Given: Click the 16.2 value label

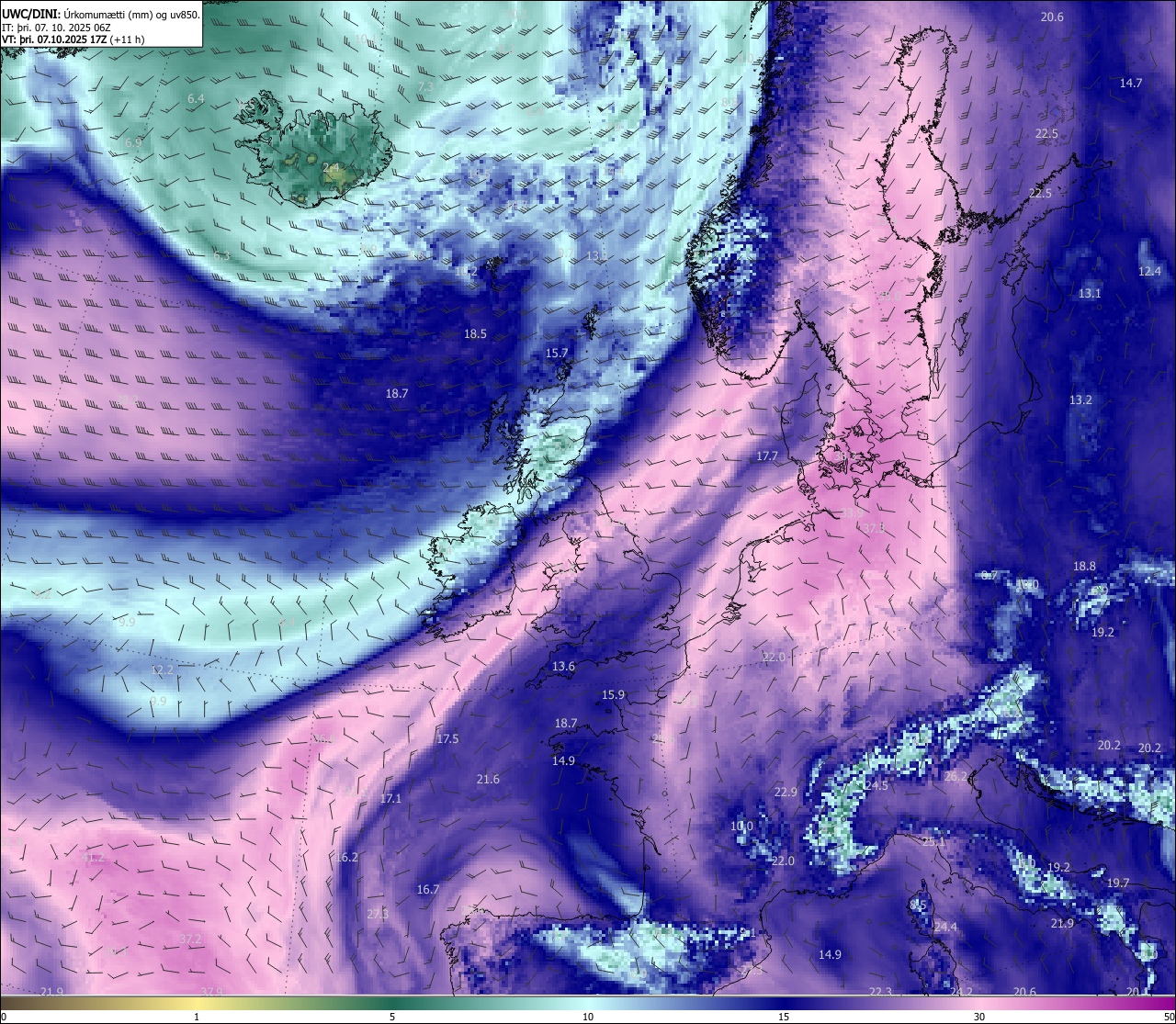Looking at the screenshot, I should [346, 857].
